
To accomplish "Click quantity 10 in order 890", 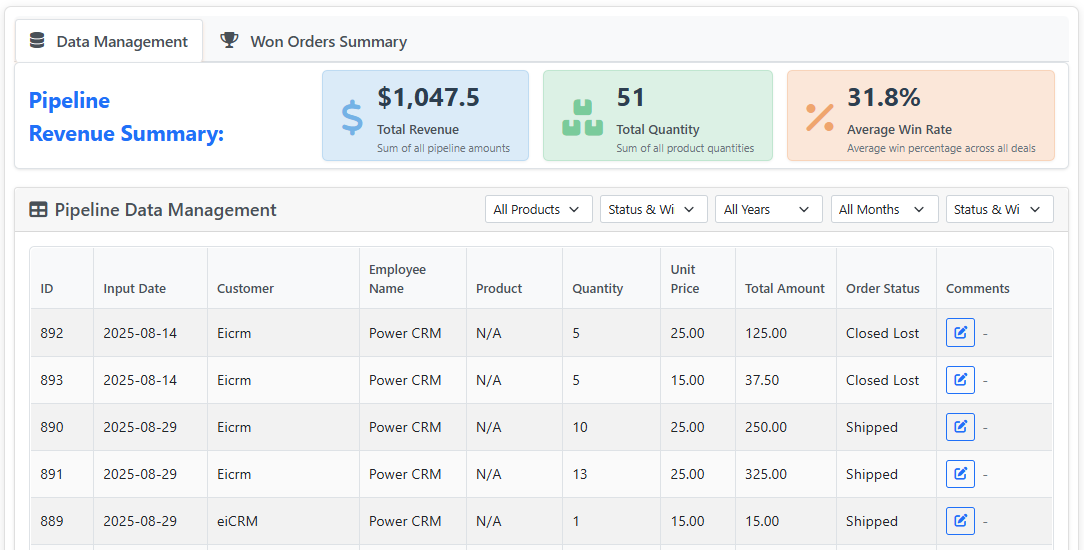I will pos(579,427).
